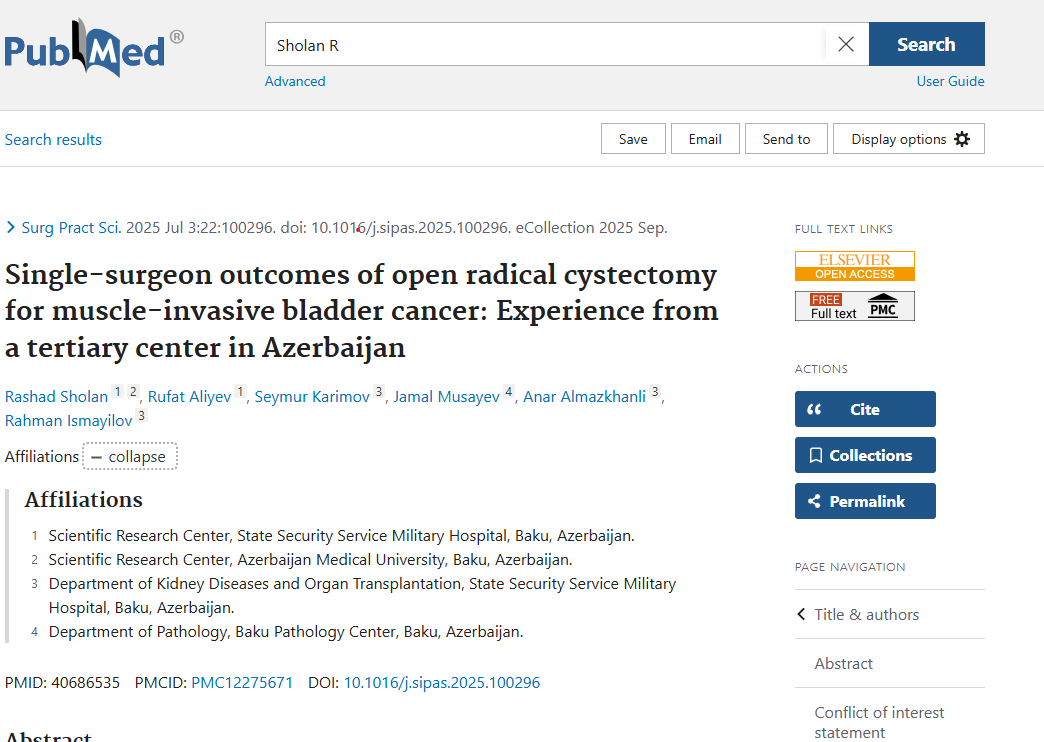
Task: Collapse the Affiliations section
Action: 130,457
